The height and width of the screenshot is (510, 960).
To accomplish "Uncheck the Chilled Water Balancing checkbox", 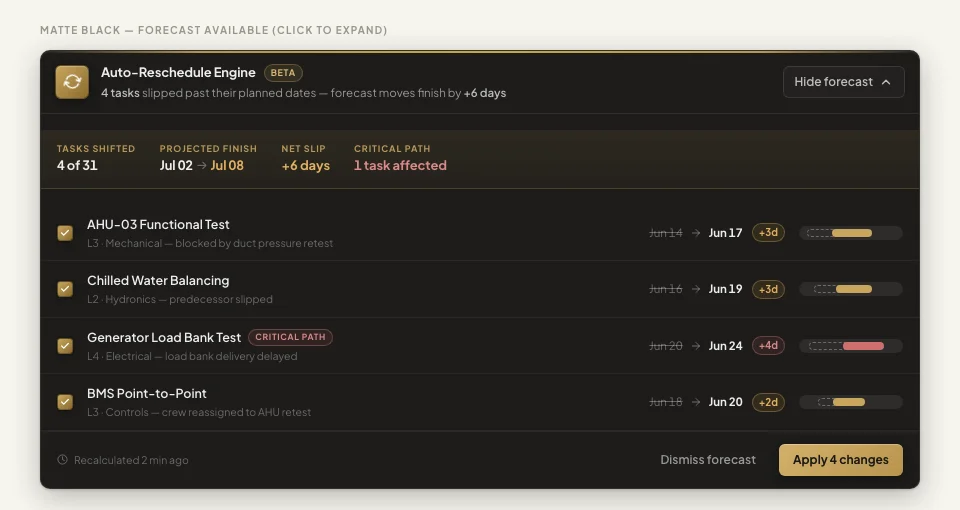I will [65, 289].
